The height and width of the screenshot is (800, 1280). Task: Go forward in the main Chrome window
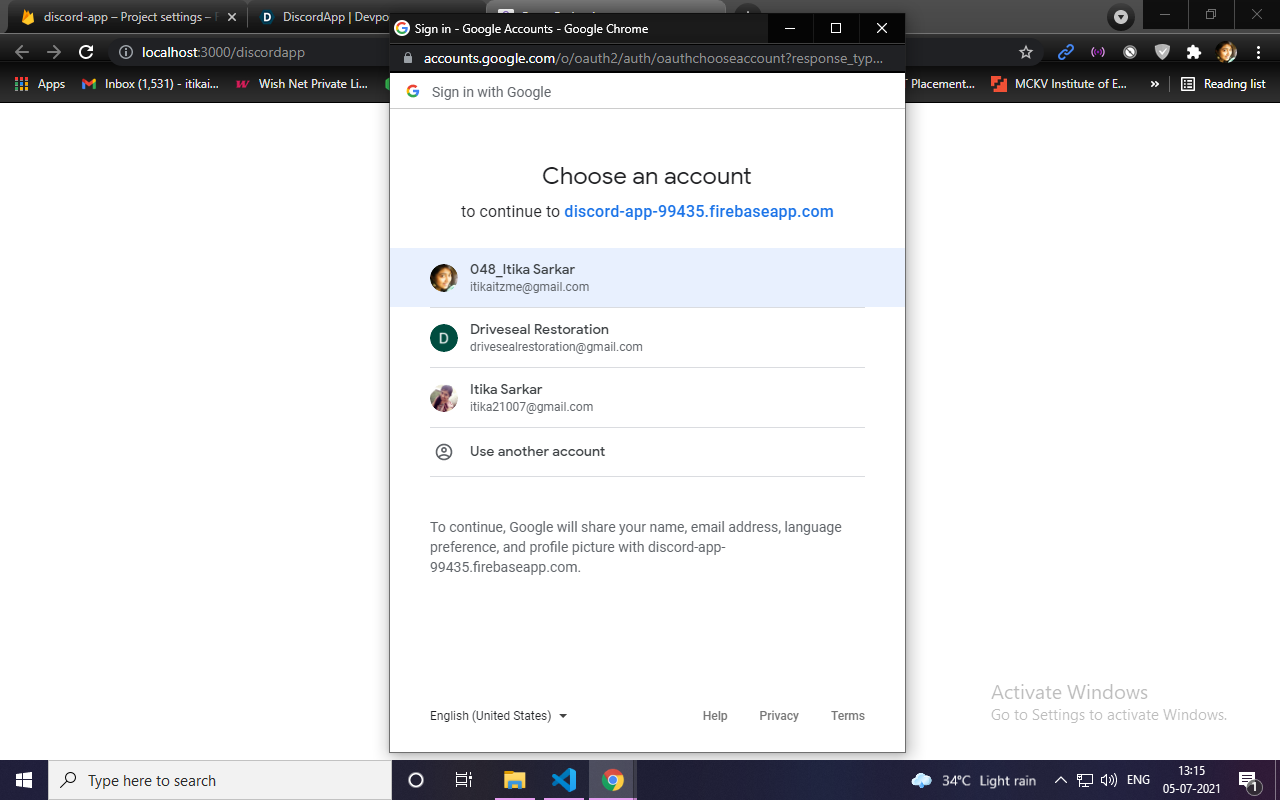point(54,52)
